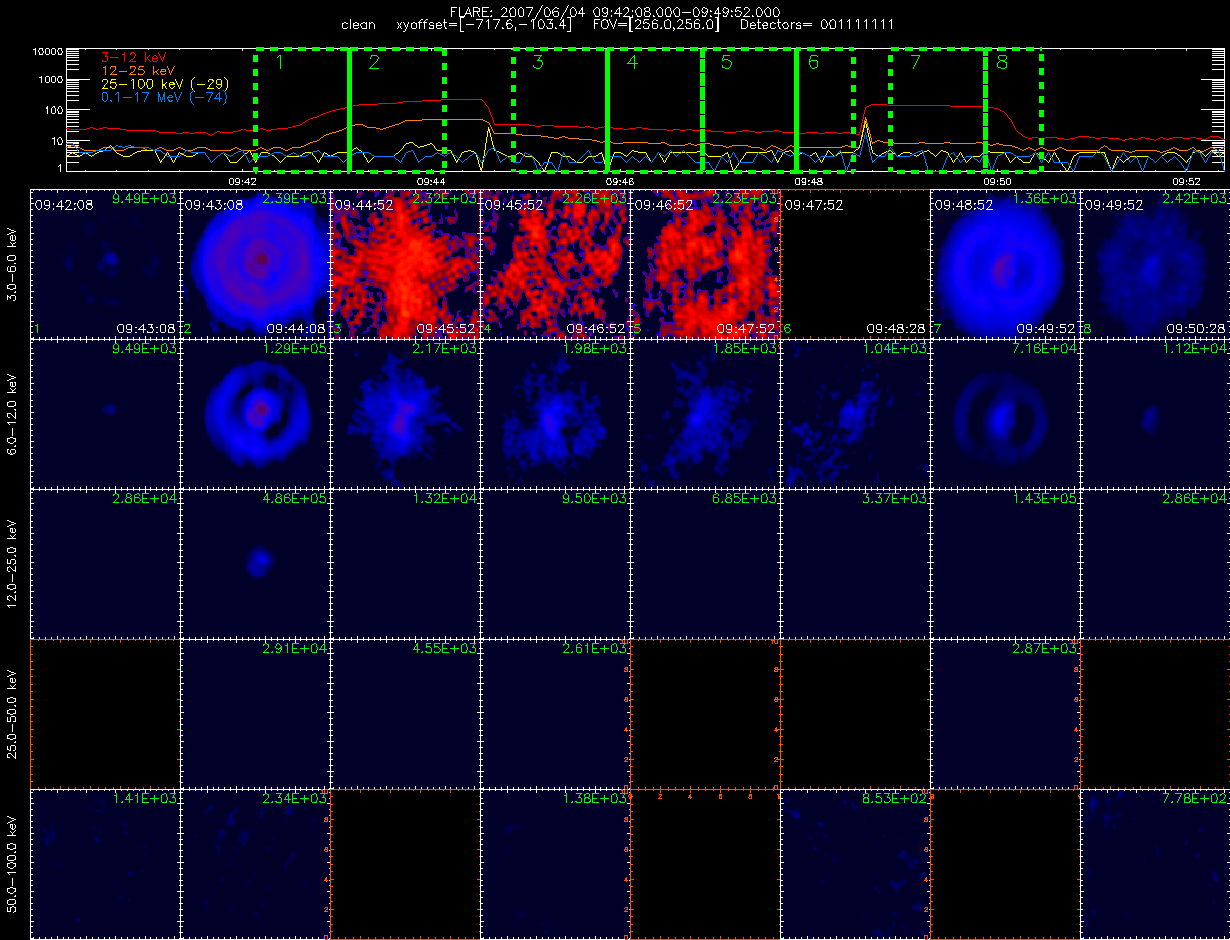1230x940 pixels.
Task: Open 3-6 keV image starting 09:49:52
Action: click(1155, 263)
